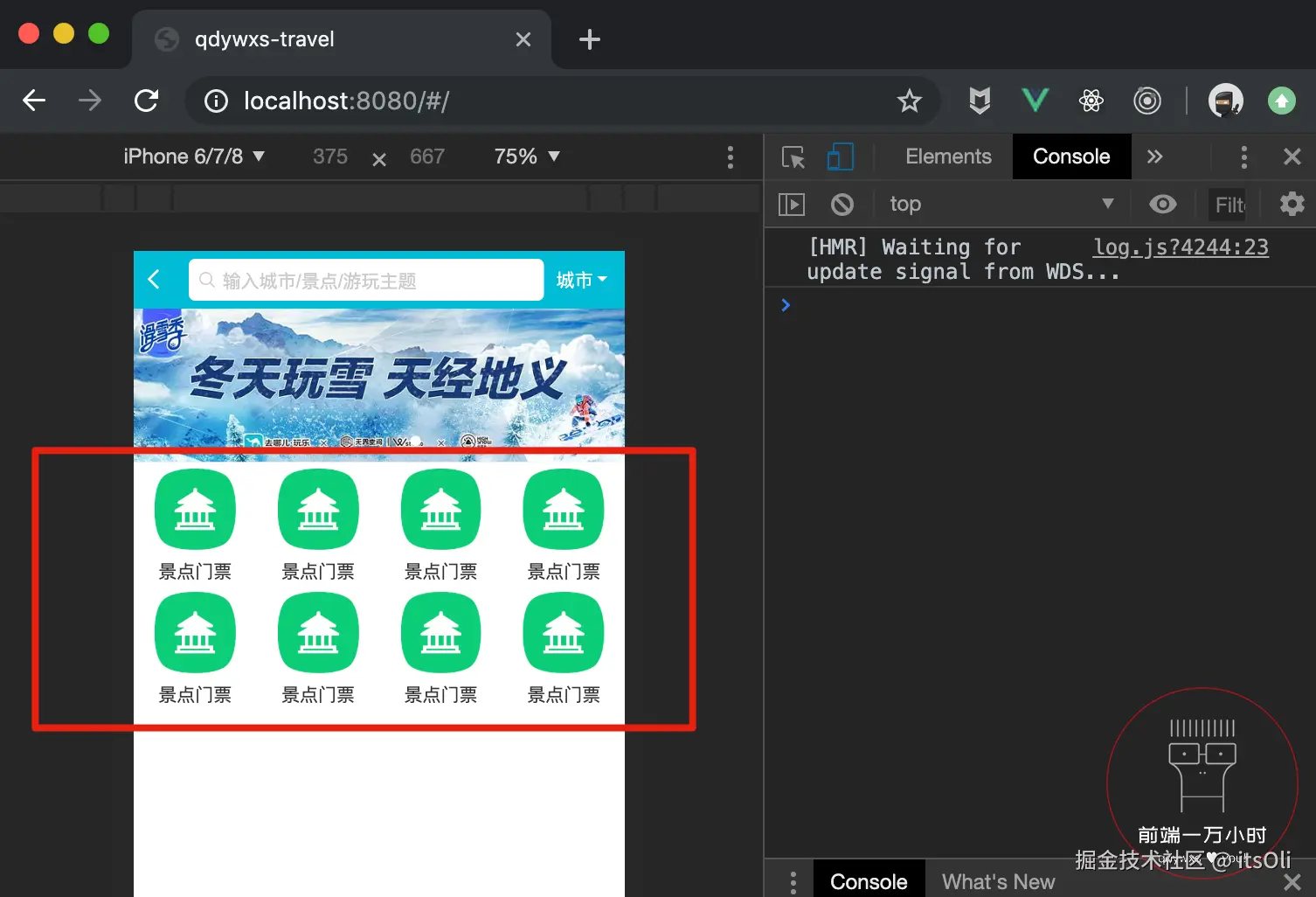
Task: Switch to the Console panel tab
Action: pyautogui.click(x=1071, y=156)
